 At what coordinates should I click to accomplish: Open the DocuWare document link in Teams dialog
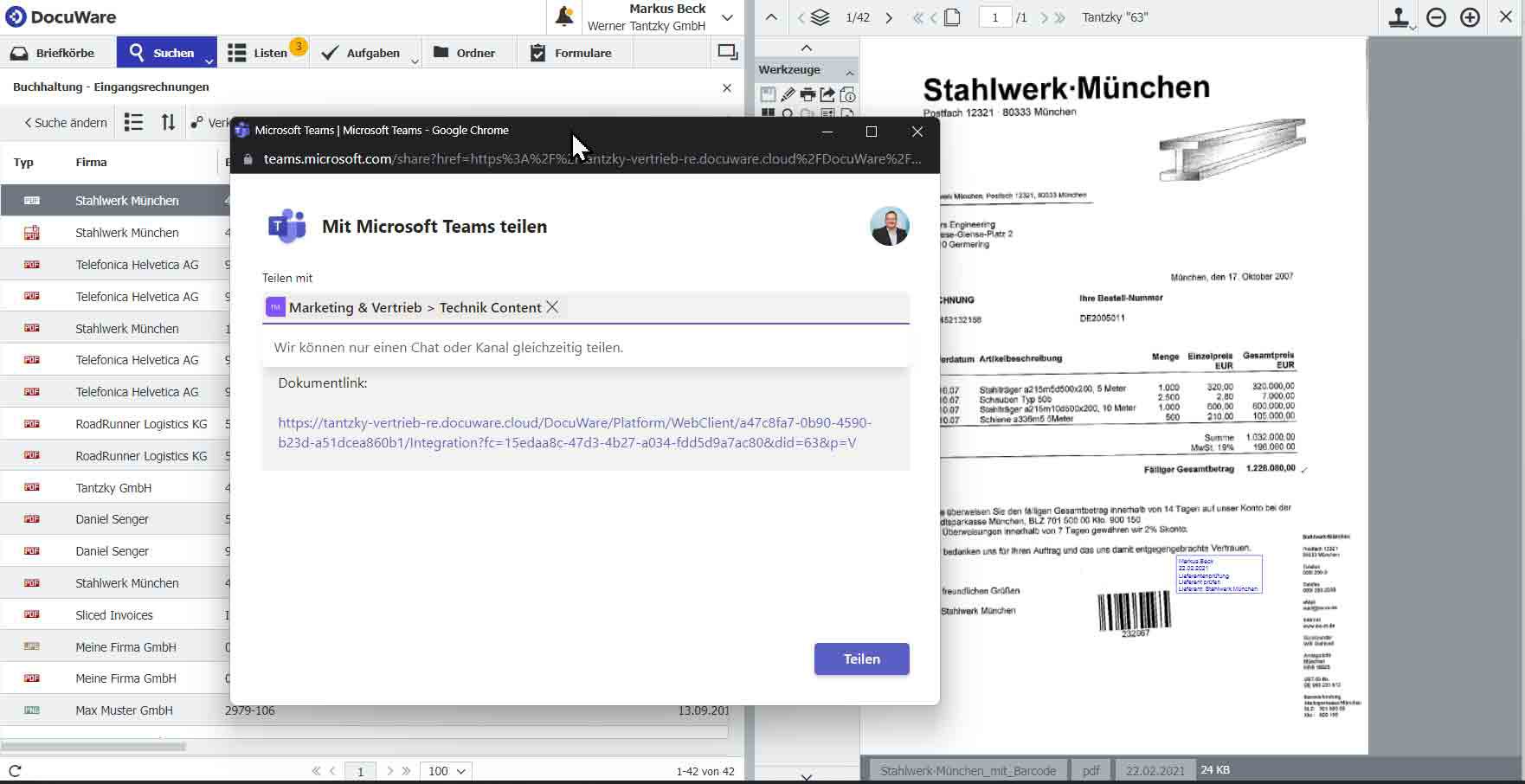click(x=575, y=433)
